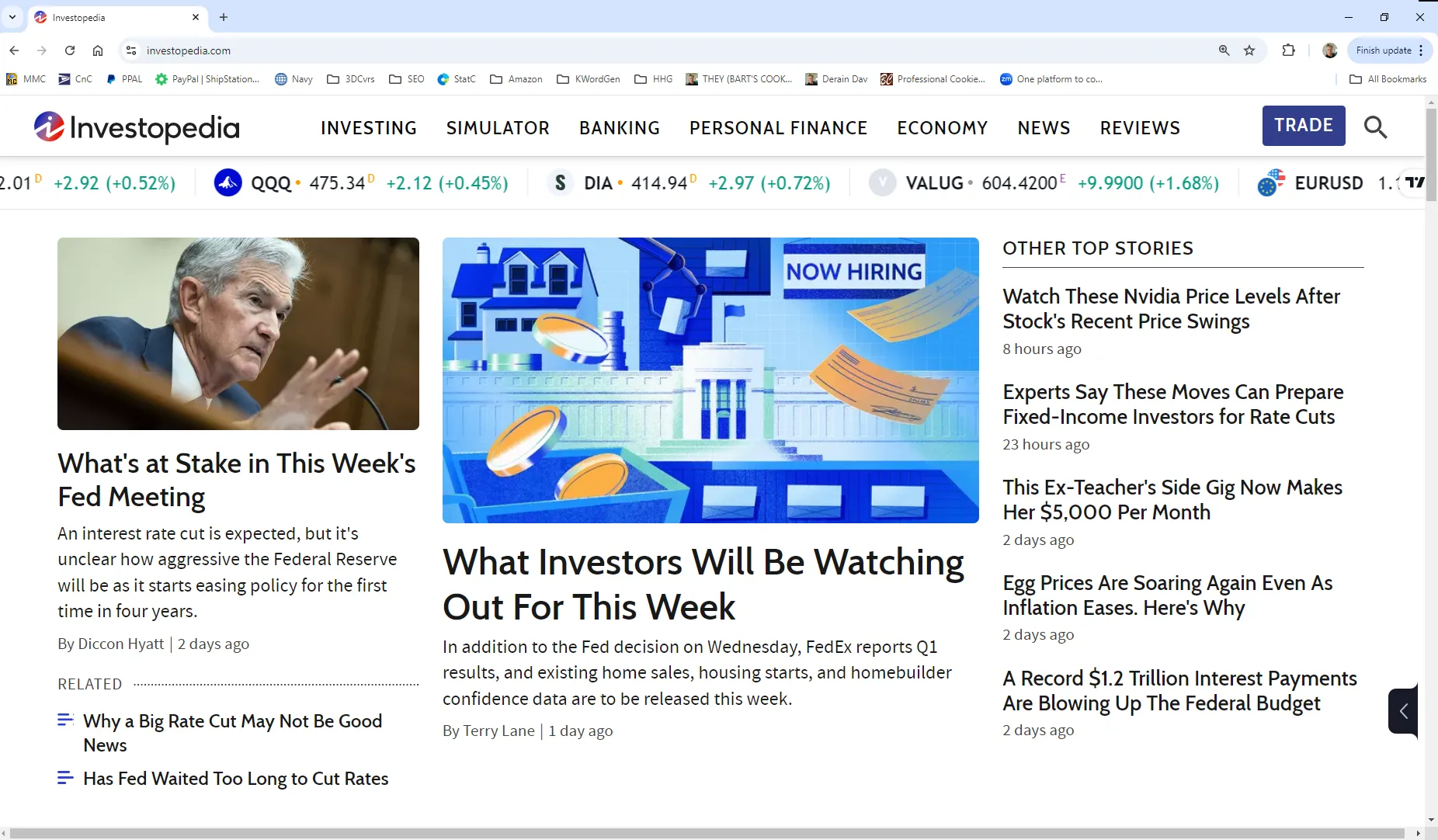
Task: Open a new browser tab
Action: coord(224,16)
